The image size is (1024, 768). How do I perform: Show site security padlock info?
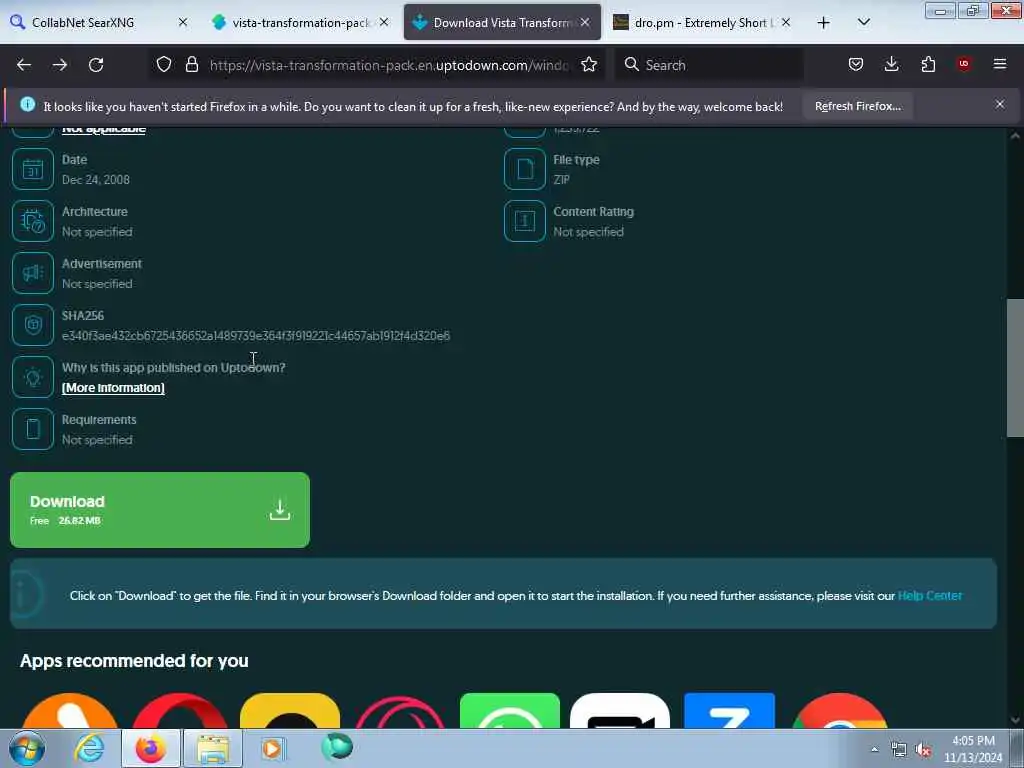[x=191, y=64]
